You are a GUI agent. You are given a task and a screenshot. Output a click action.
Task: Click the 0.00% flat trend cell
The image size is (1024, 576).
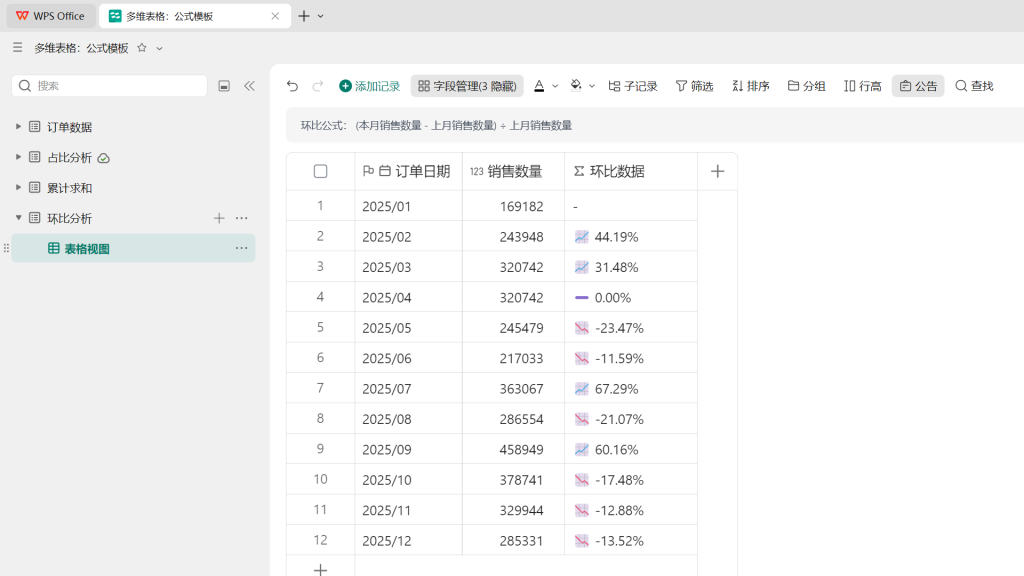(x=631, y=297)
